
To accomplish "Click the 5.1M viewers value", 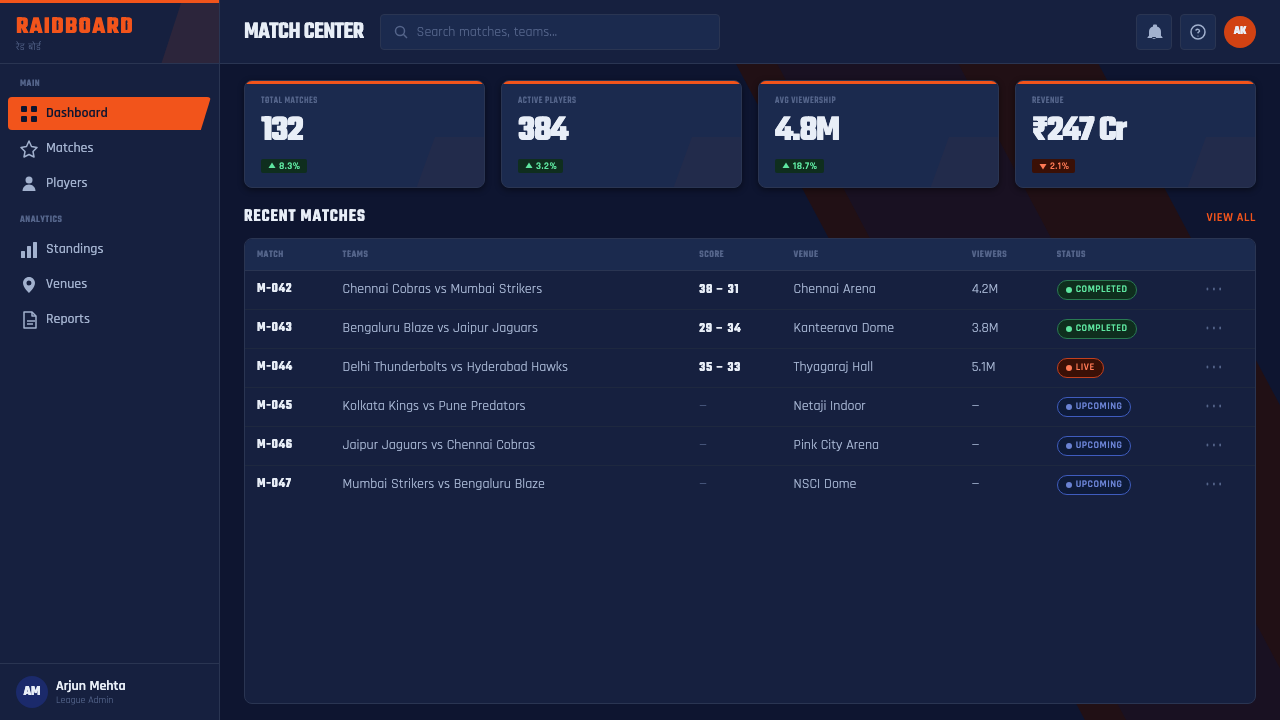I will tap(984, 367).
